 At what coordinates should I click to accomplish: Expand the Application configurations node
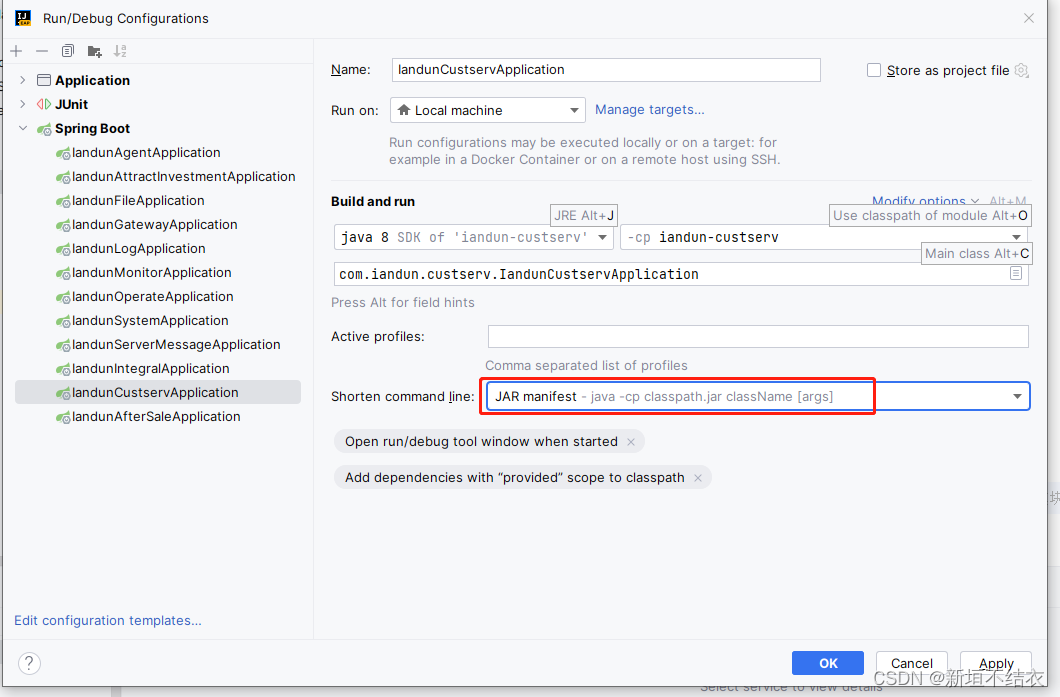23,80
